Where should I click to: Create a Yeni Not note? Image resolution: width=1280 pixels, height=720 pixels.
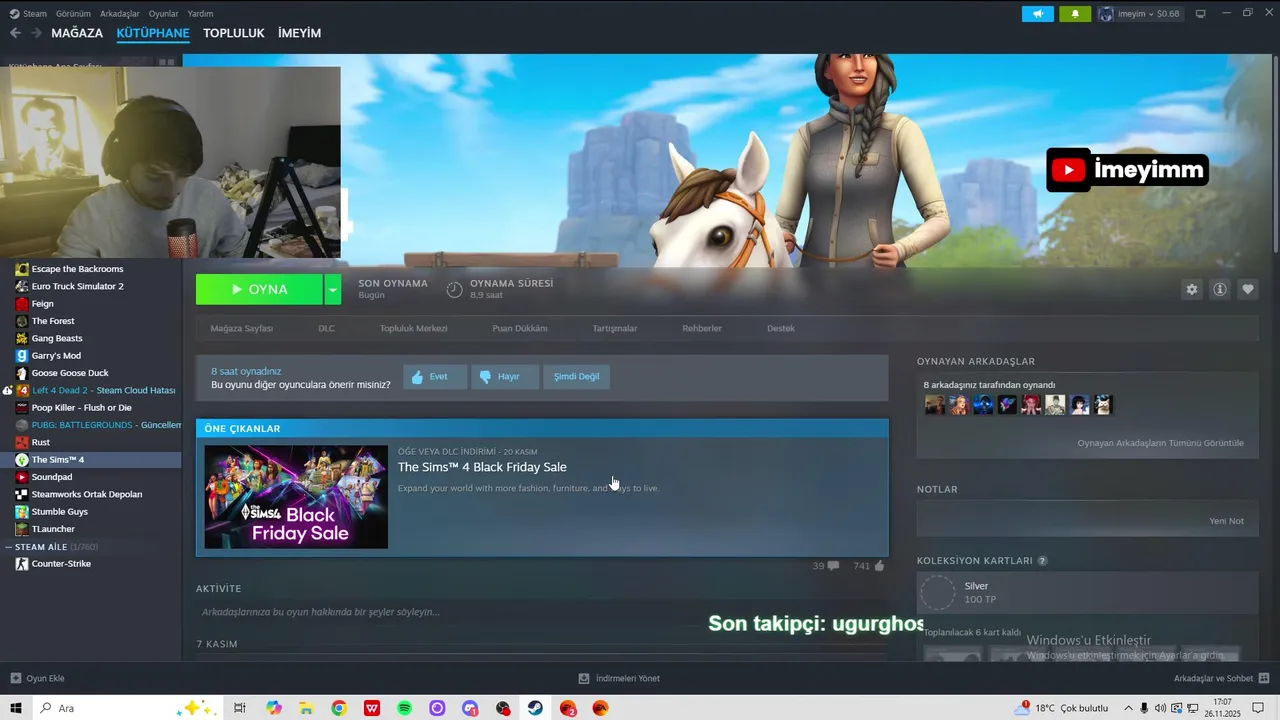(x=1226, y=521)
